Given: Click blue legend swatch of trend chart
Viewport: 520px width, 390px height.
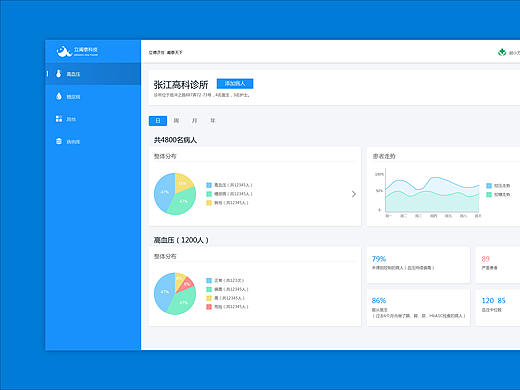Looking at the screenshot, I should (489, 186).
